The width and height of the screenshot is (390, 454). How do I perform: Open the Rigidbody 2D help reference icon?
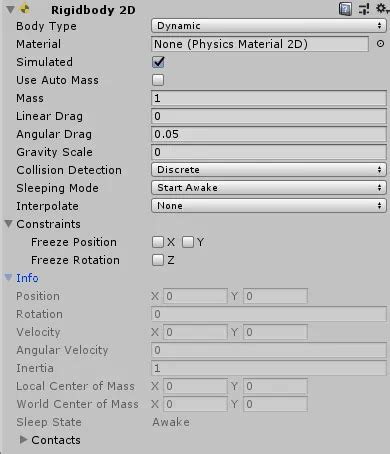[x=345, y=9]
